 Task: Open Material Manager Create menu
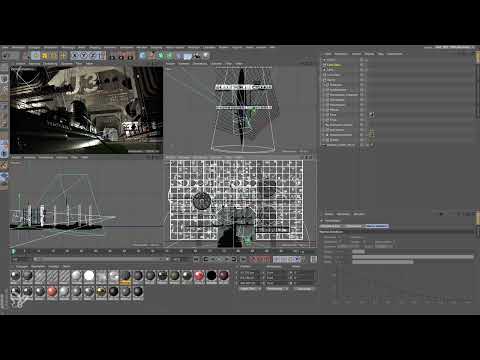tap(22, 267)
